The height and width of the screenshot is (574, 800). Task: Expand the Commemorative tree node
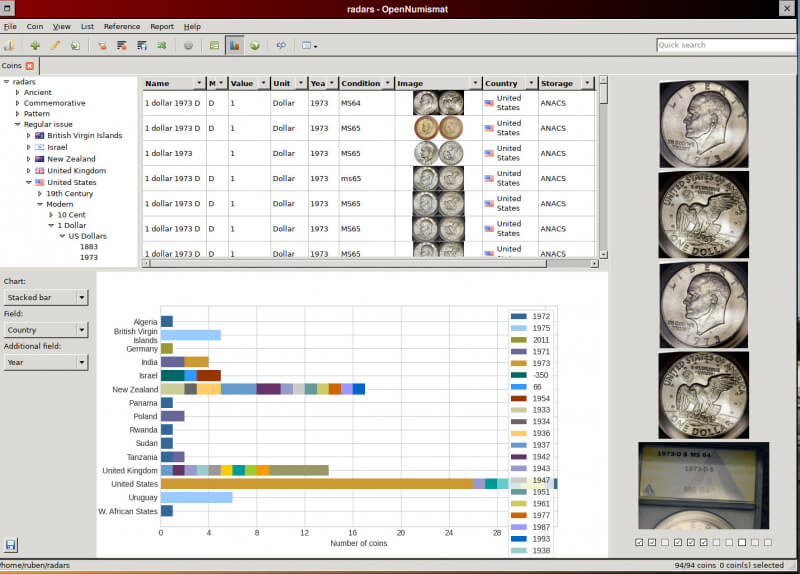17,104
